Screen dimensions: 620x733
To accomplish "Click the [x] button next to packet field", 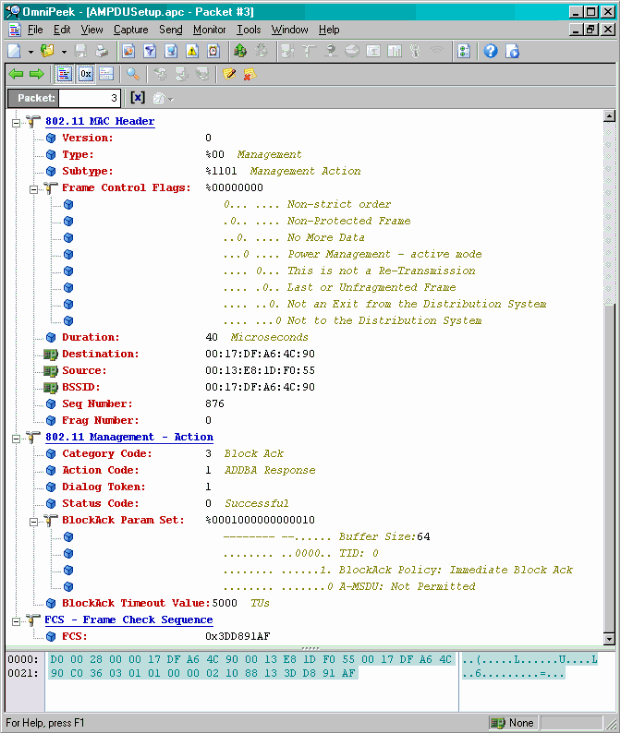I will (x=137, y=98).
